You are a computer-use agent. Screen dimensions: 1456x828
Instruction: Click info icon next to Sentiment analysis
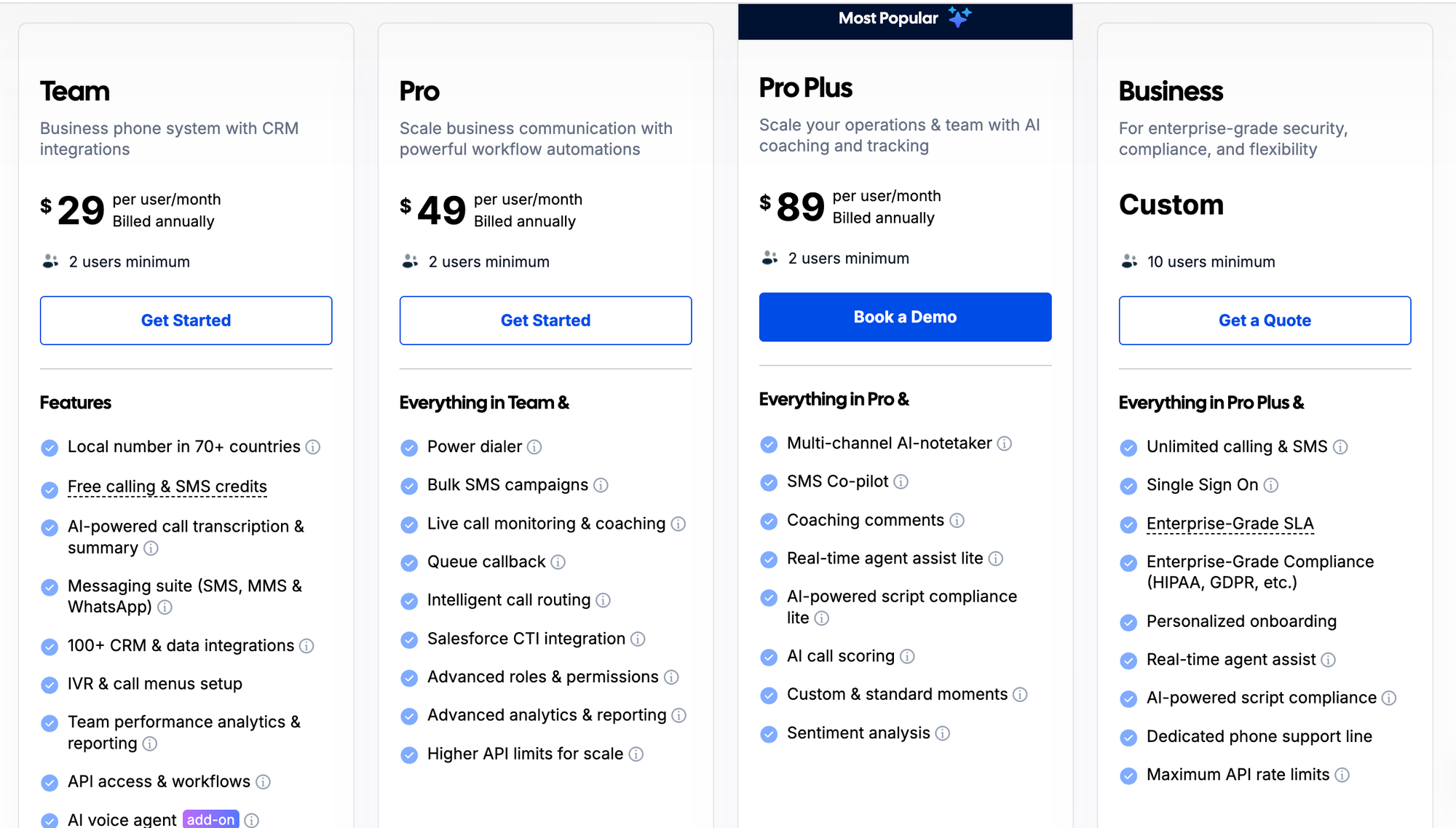coord(943,733)
